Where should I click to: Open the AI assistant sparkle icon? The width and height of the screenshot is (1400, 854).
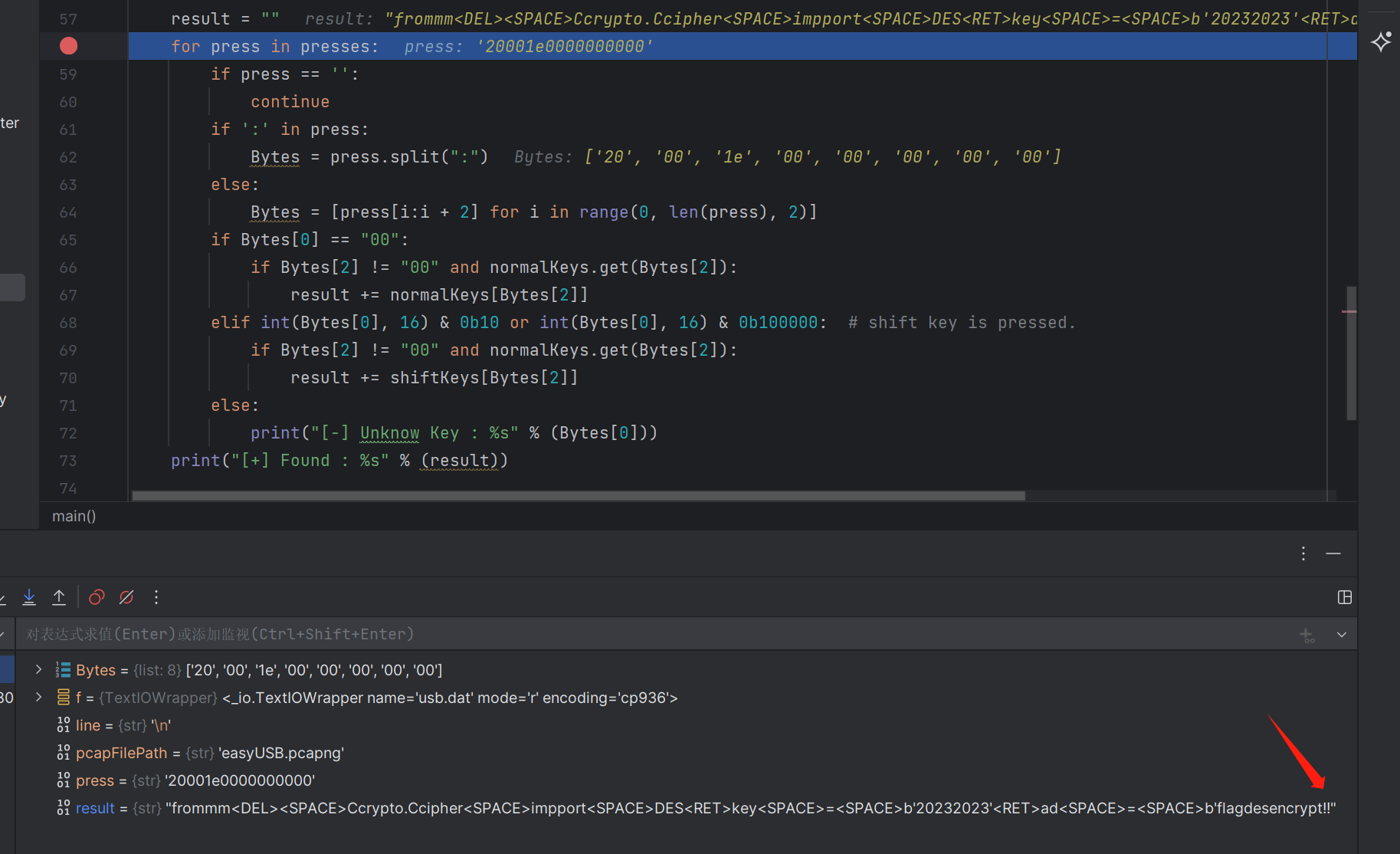[1381, 41]
